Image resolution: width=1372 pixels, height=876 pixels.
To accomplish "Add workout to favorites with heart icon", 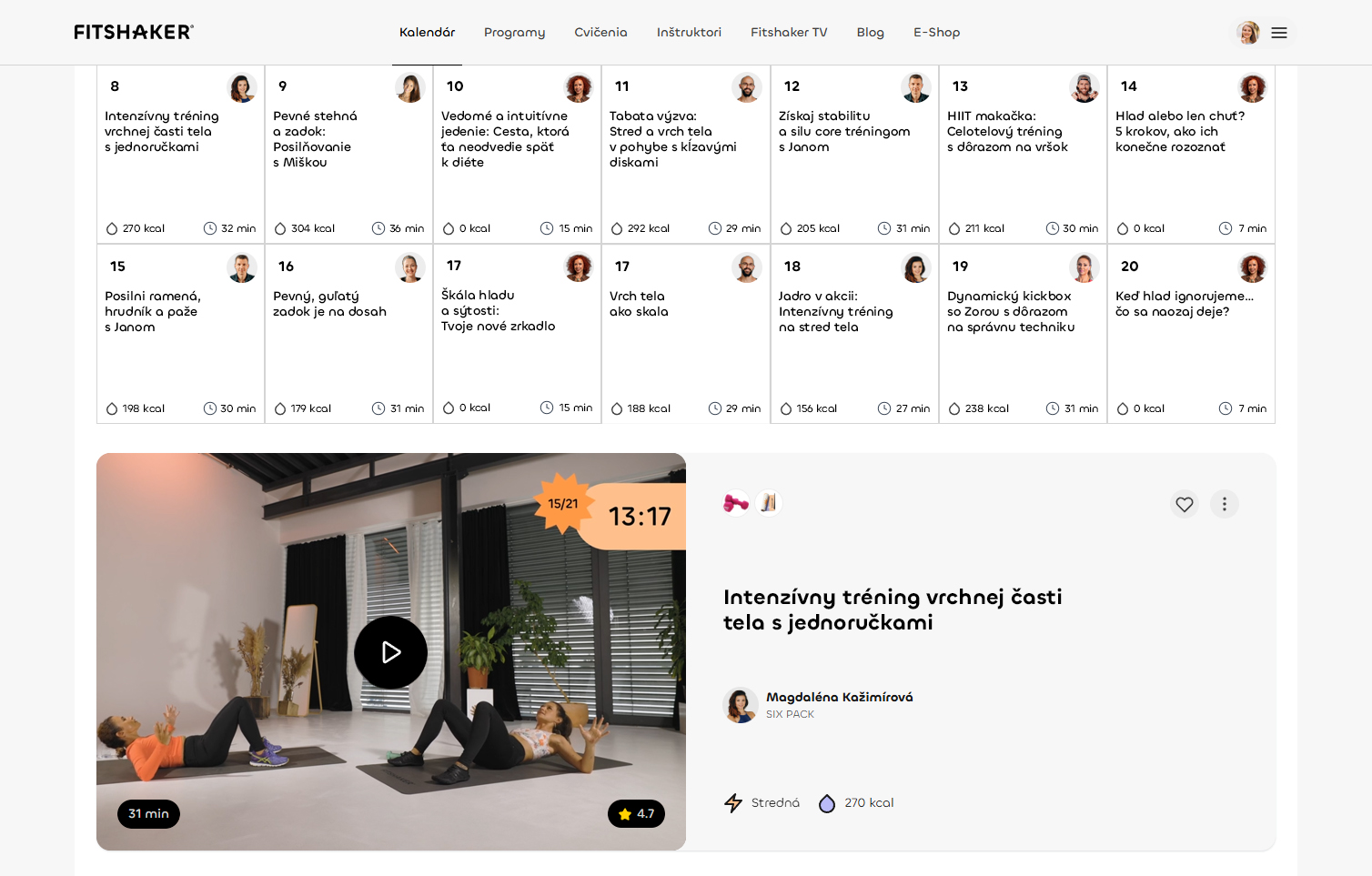I will pyautogui.click(x=1184, y=504).
